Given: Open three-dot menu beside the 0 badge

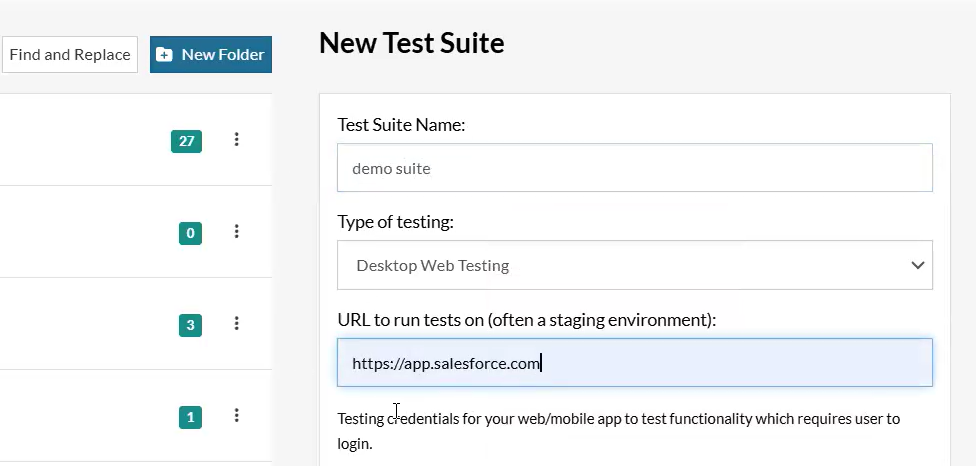Looking at the screenshot, I should tap(237, 232).
